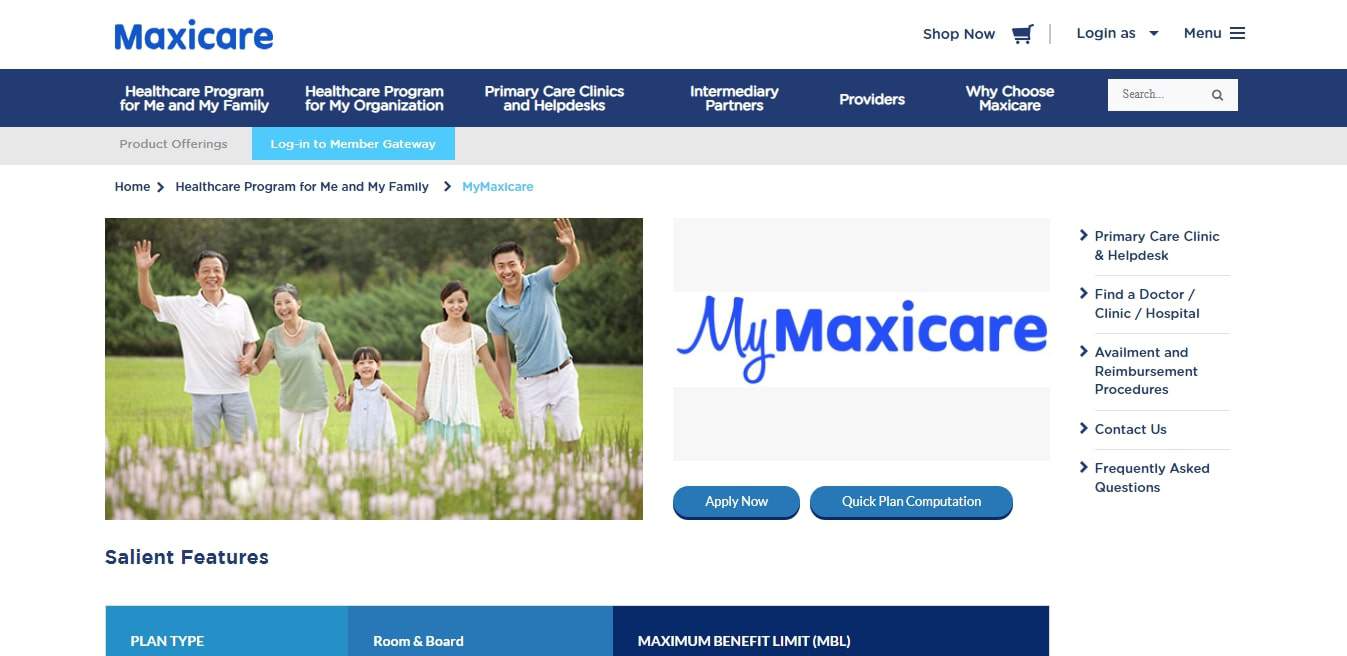This screenshot has height=656, width=1347.
Task: Open Healthcare Program for Me and My Family menu
Action: [194, 98]
